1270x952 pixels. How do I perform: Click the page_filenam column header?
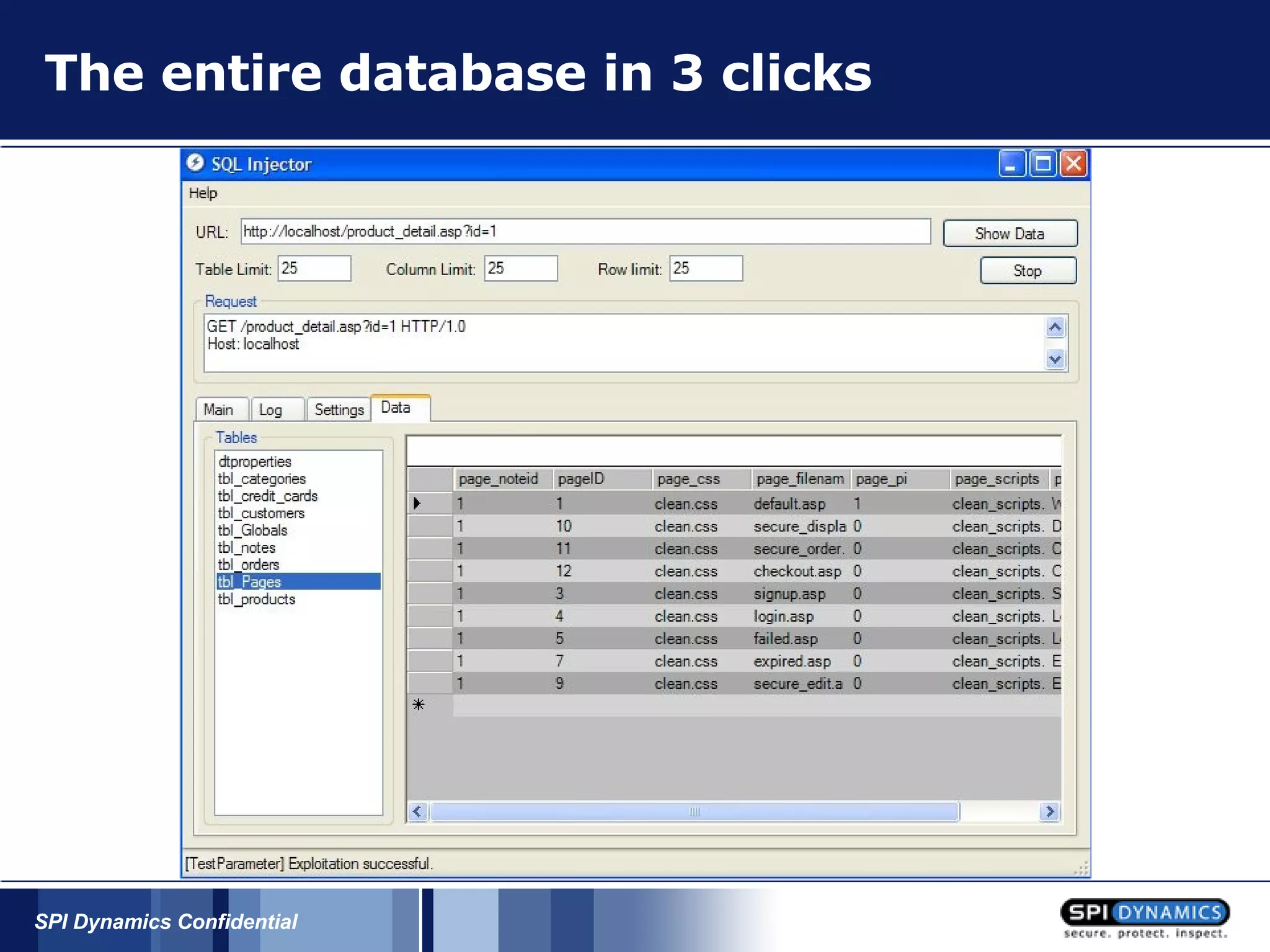pos(801,479)
